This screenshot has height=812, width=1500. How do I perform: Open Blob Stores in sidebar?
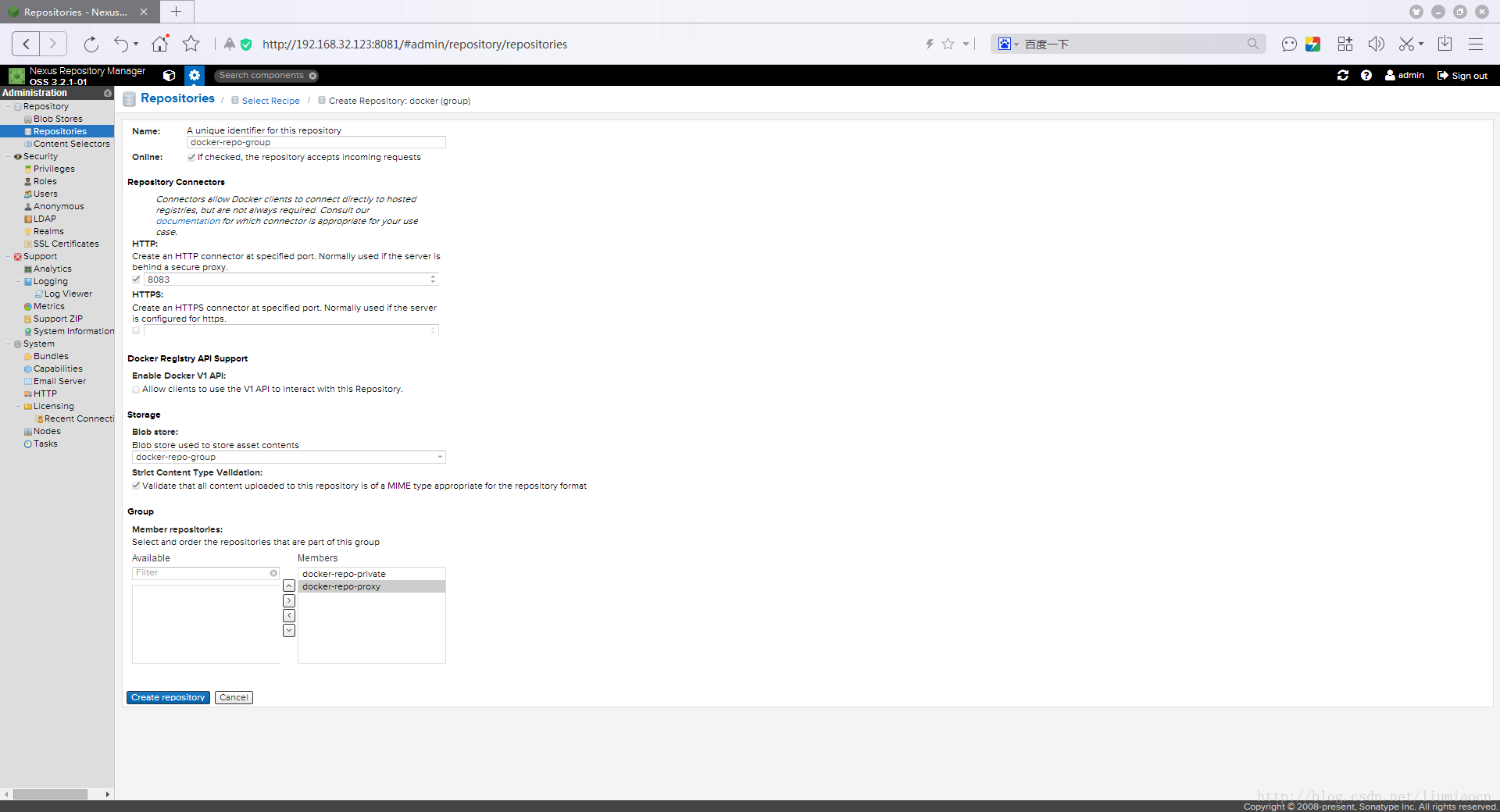pyautogui.click(x=58, y=119)
